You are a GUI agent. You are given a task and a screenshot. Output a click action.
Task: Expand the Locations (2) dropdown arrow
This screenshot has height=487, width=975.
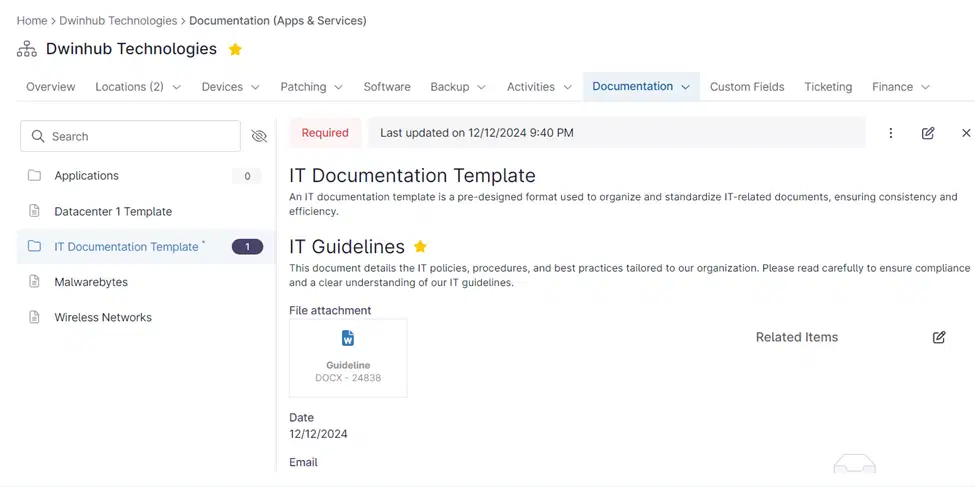click(x=177, y=87)
